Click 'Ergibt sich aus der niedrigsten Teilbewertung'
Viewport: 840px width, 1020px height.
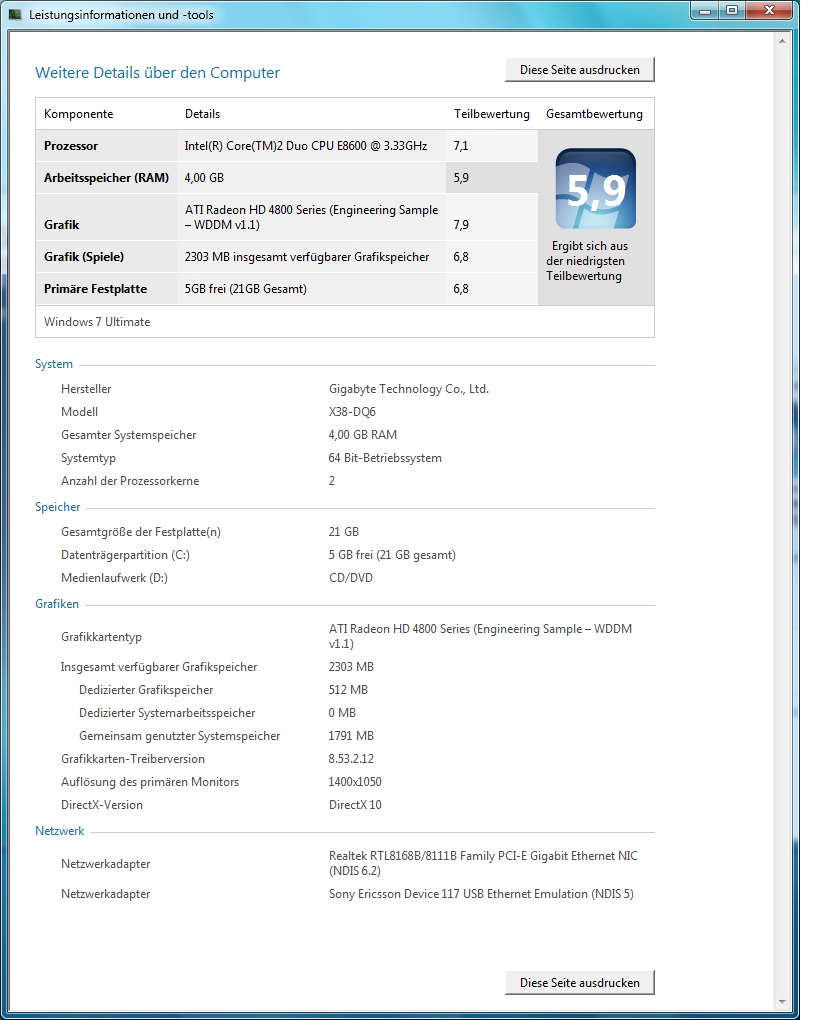pos(586,261)
